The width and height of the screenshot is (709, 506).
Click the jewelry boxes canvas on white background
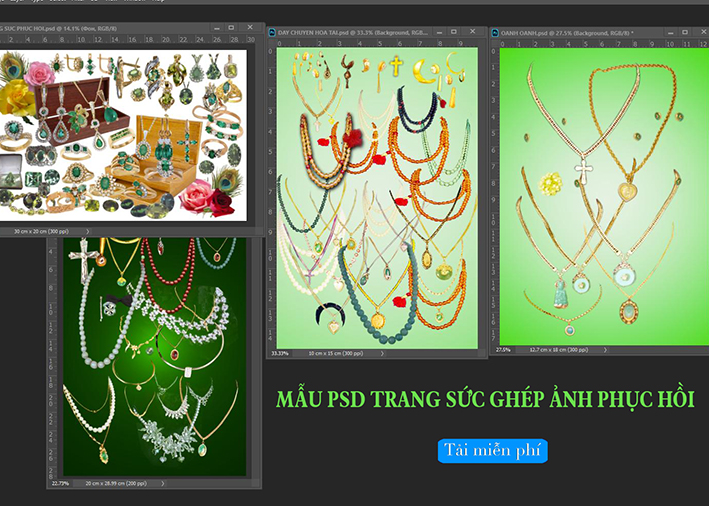[x=123, y=135]
